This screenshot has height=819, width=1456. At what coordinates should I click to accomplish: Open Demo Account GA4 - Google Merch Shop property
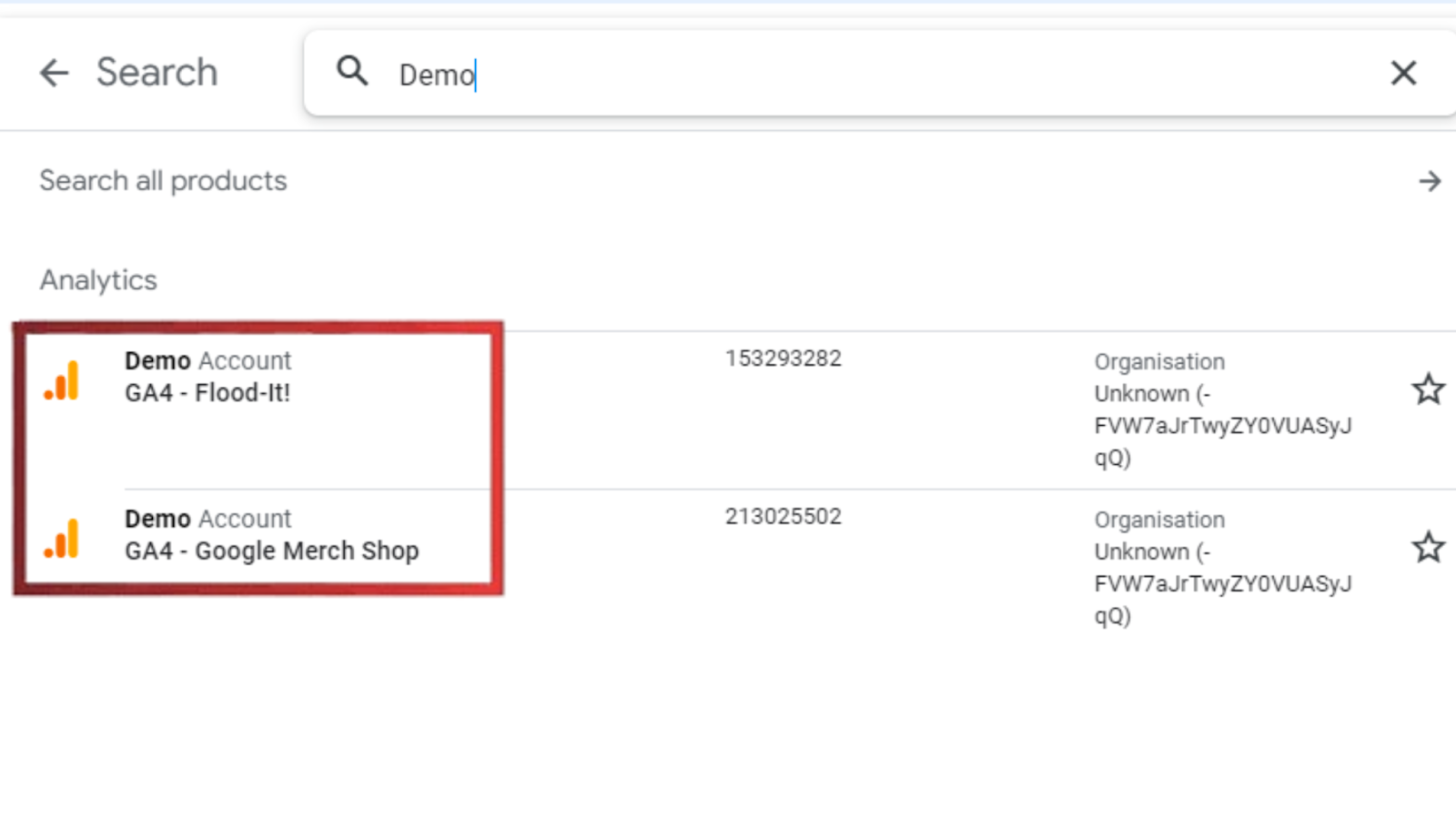272,535
